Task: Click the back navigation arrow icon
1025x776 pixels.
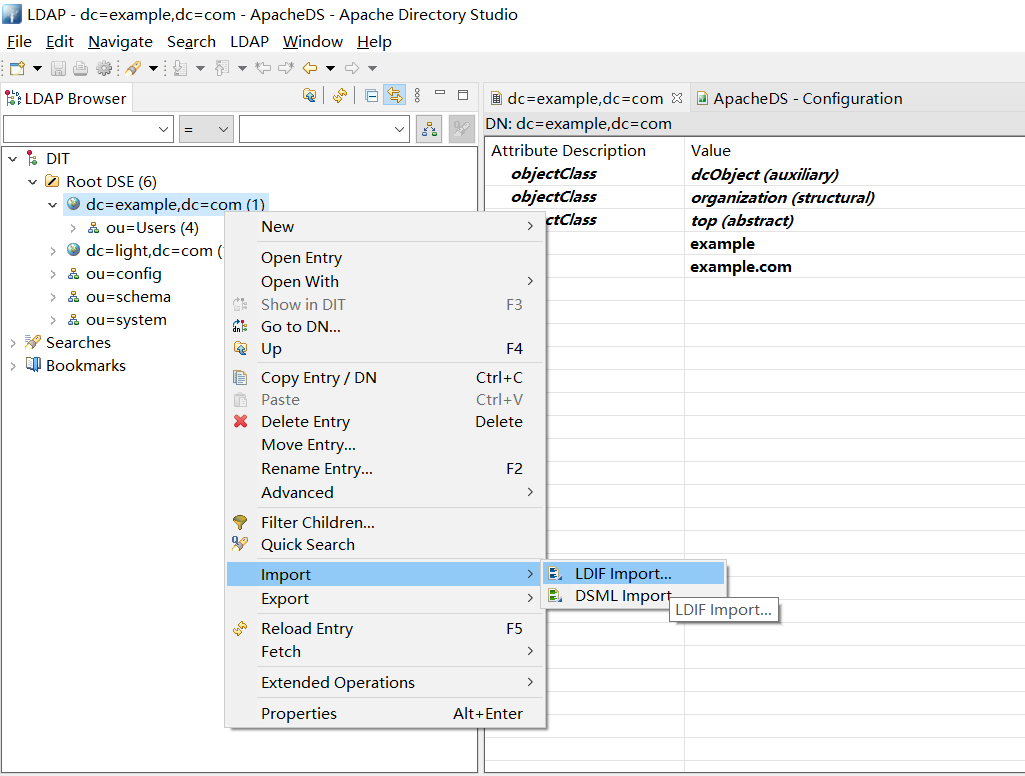Action: pos(310,68)
